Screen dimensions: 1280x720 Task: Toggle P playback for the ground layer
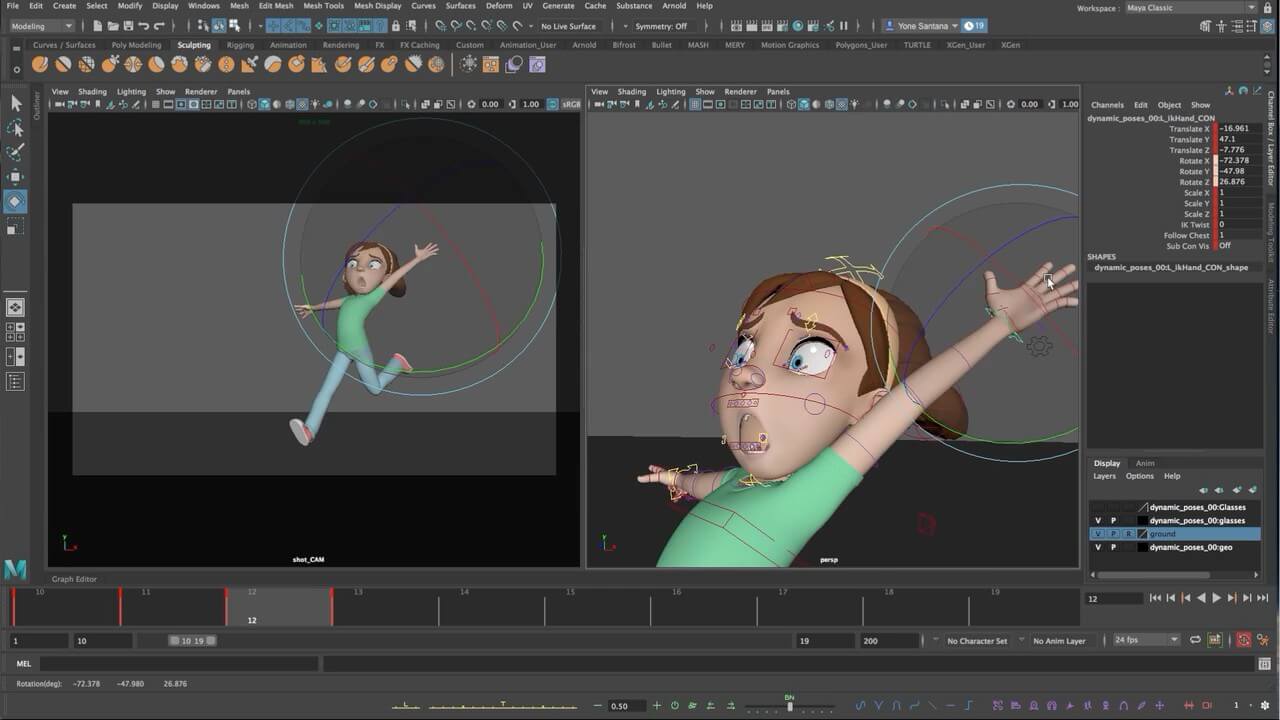(x=1113, y=534)
